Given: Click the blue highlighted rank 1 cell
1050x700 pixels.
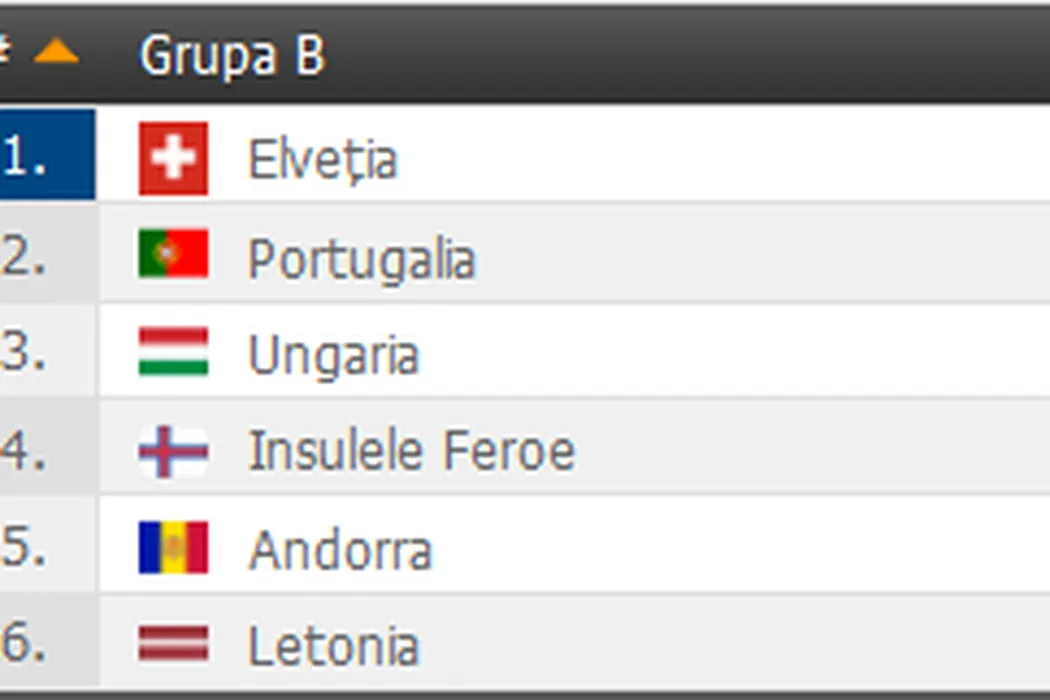Looking at the screenshot, I should 45,156.
